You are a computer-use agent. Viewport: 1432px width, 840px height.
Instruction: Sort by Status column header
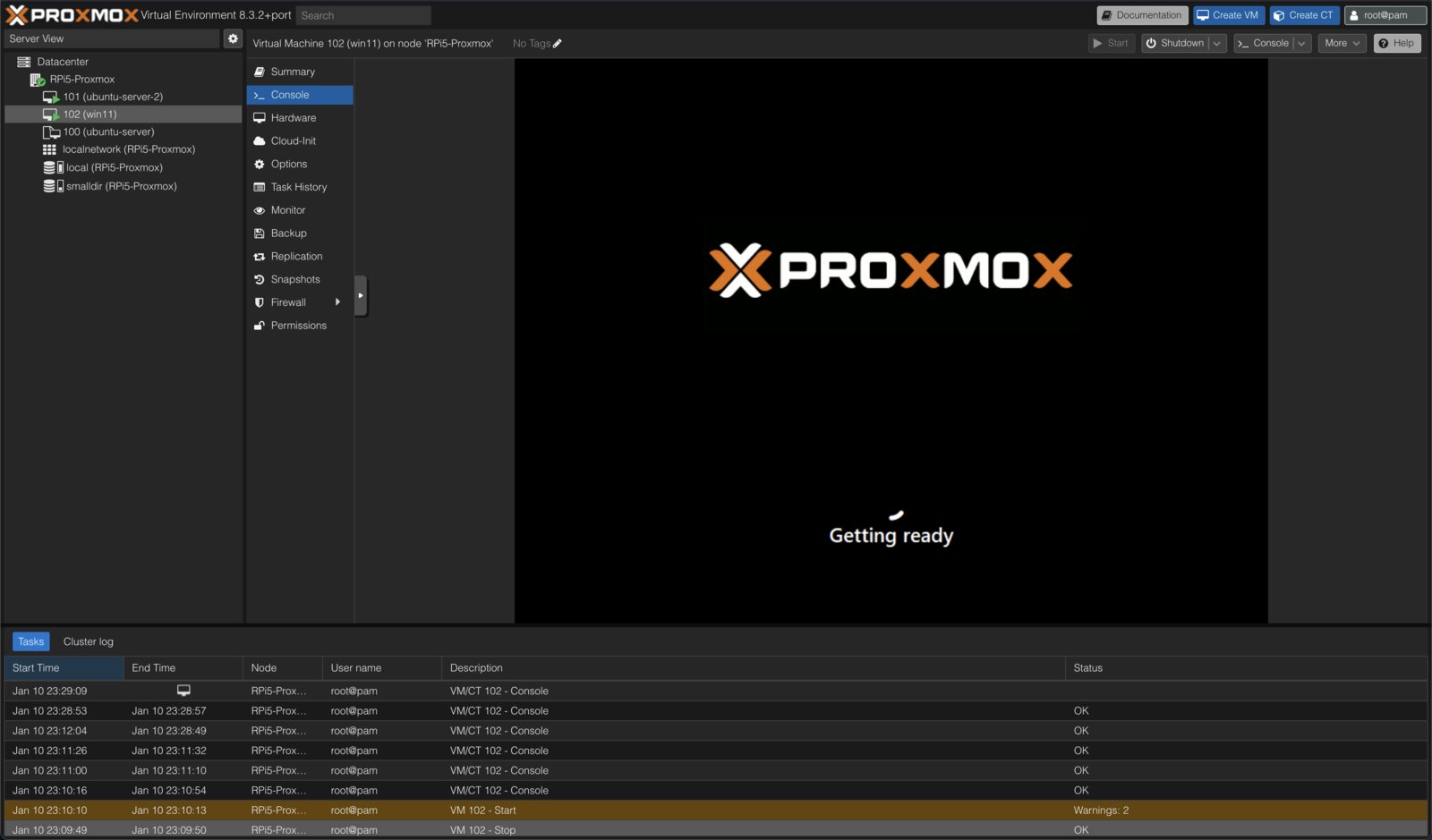pyautogui.click(x=1246, y=668)
